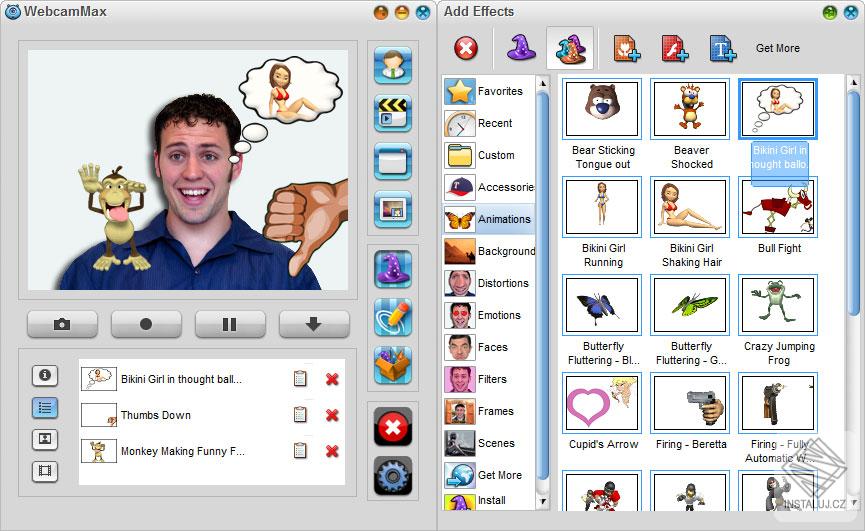The height and width of the screenshot is (531, 865).
Task: Select the Firing - Beretta effect
Action: click(690, 403)
